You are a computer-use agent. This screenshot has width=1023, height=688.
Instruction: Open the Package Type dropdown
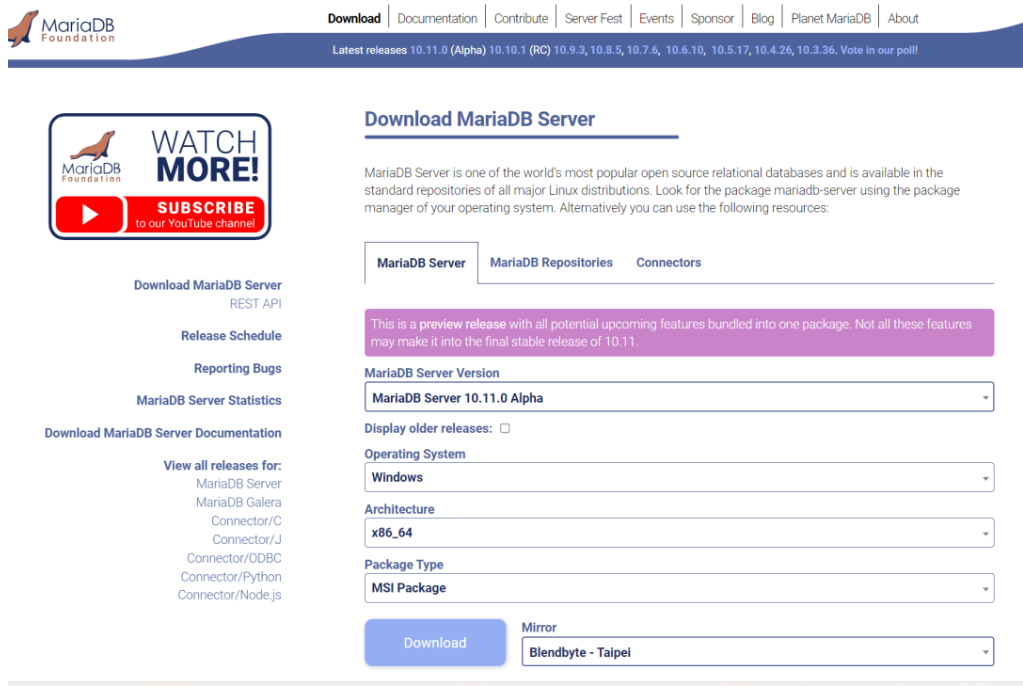point(679,588)
